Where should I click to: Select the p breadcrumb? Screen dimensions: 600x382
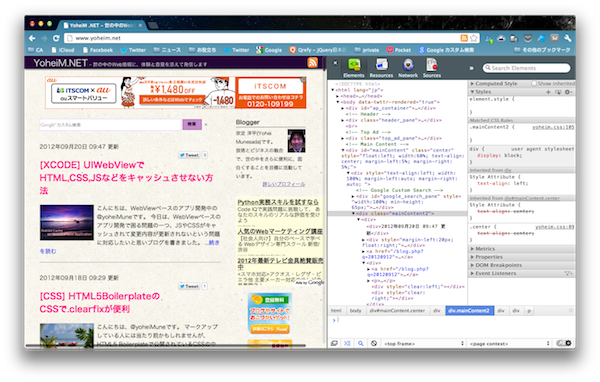[529, 311]
